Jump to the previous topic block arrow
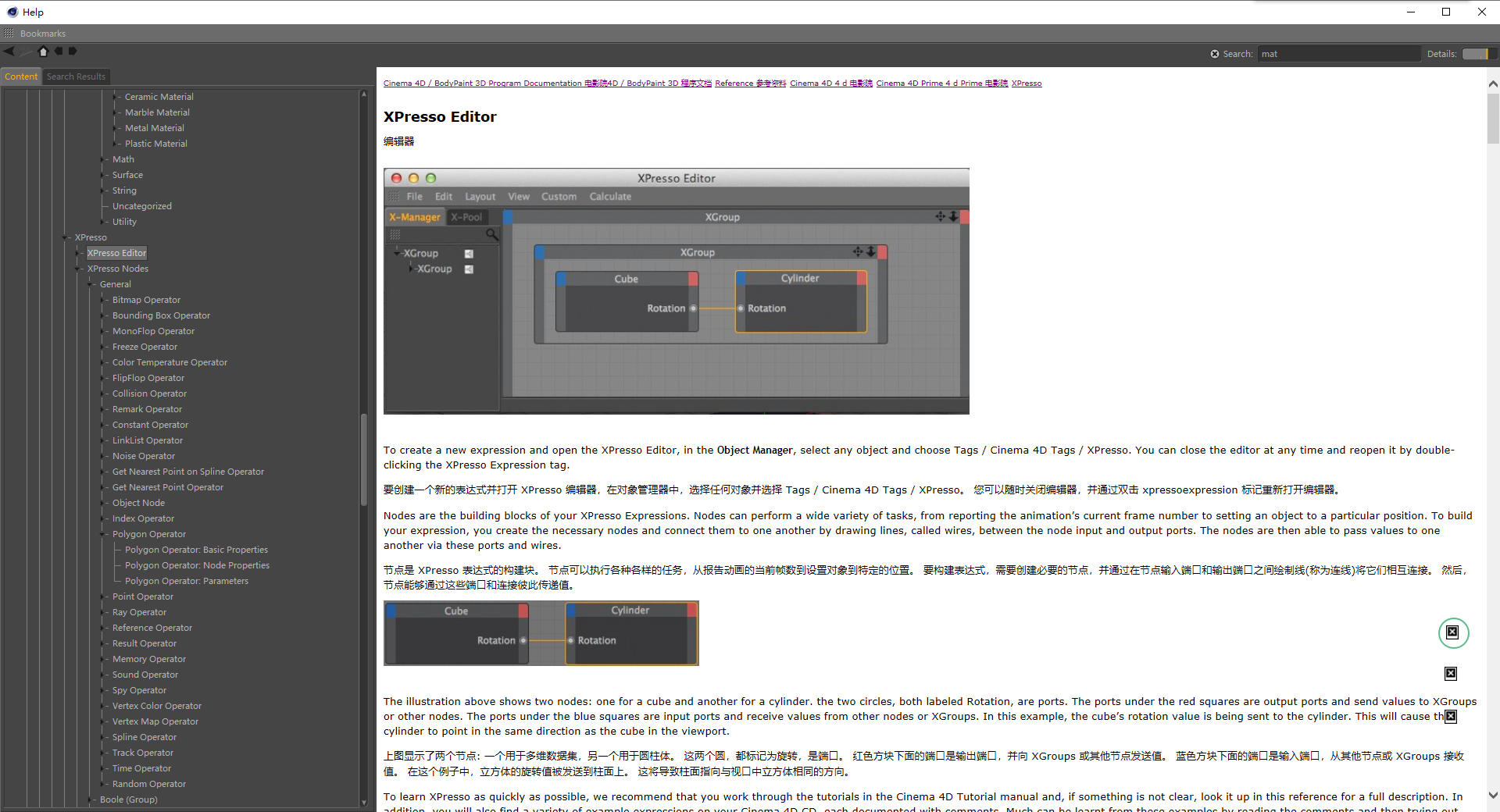Image resolution: width=1500 pixels, height=812 pixels. 59,52
